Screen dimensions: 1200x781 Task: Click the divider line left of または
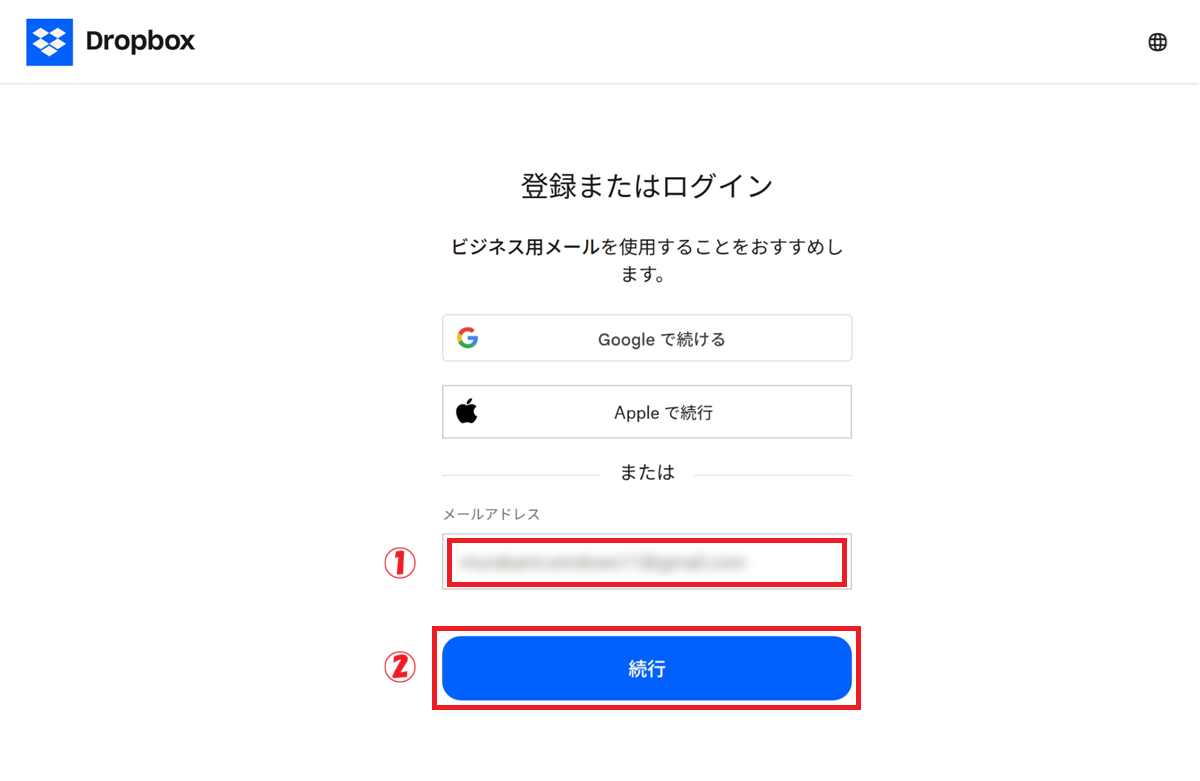pyautogui.click(x=520, y=475)
